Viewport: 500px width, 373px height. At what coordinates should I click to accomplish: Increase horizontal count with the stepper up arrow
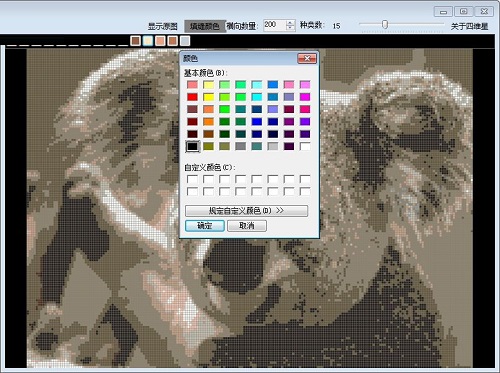(290, 23)
